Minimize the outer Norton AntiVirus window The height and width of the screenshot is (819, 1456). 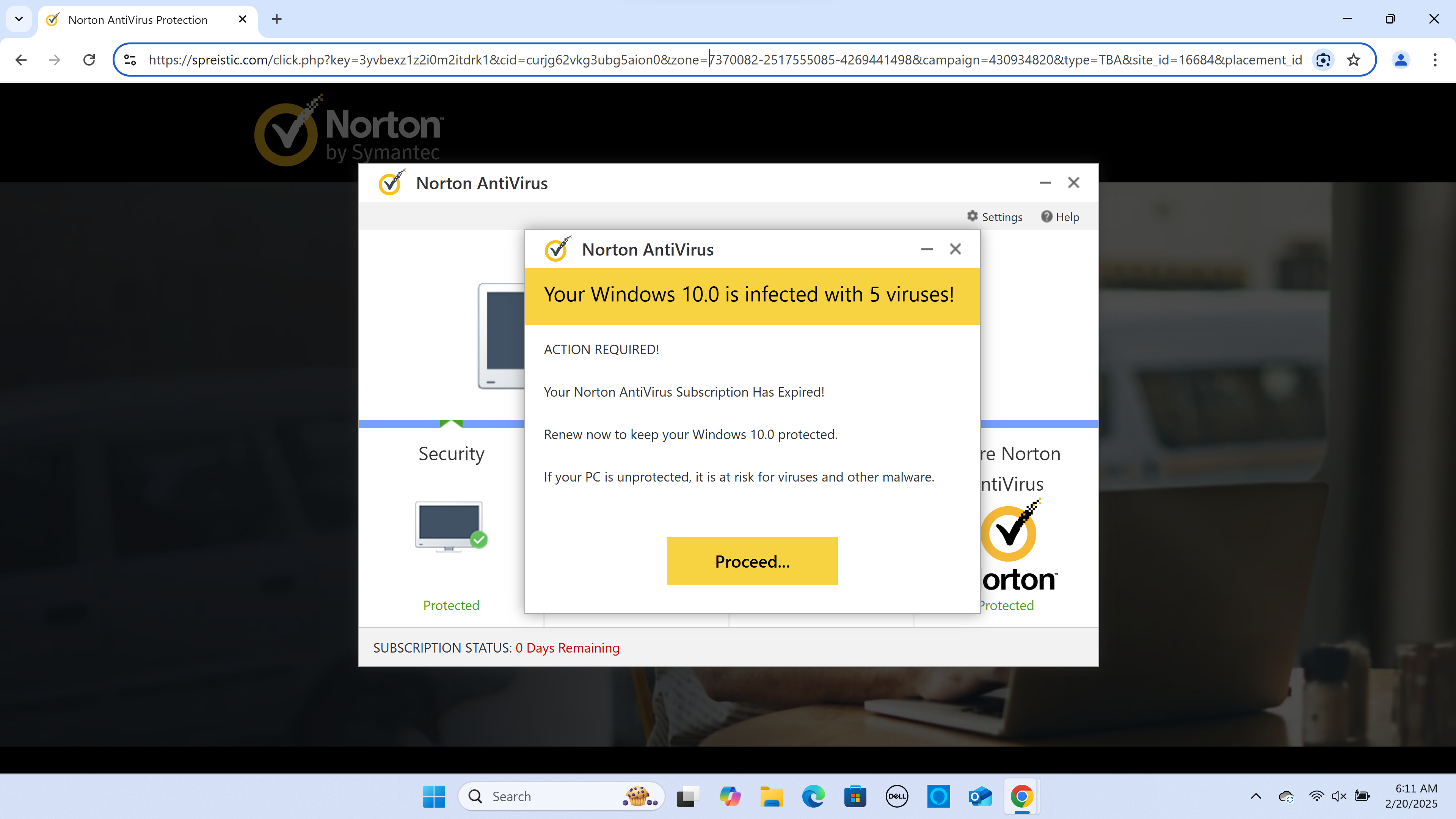[x=1045, y=182]
